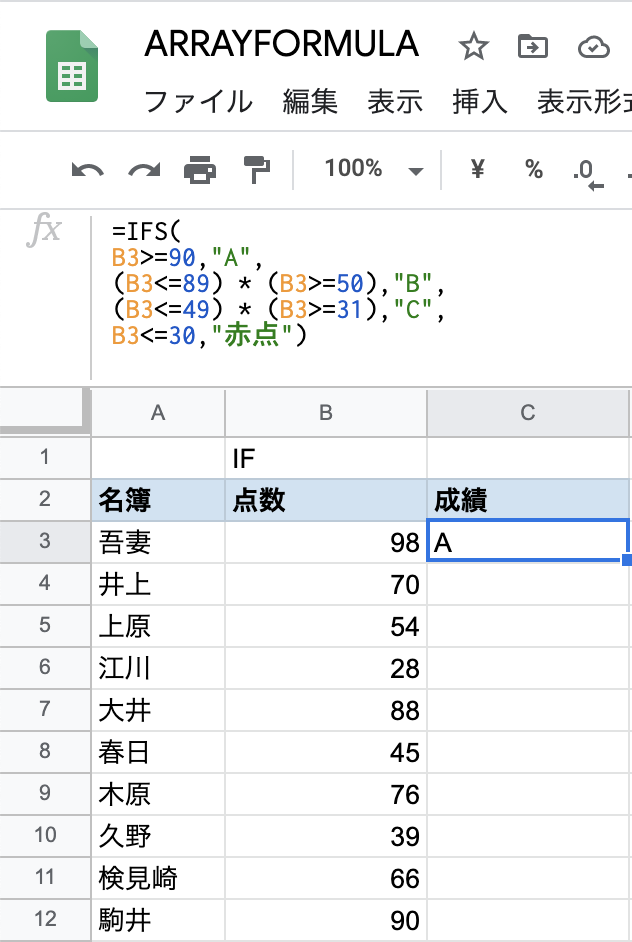Redo the last action
The image size is (632, 942).
point(144,170)
